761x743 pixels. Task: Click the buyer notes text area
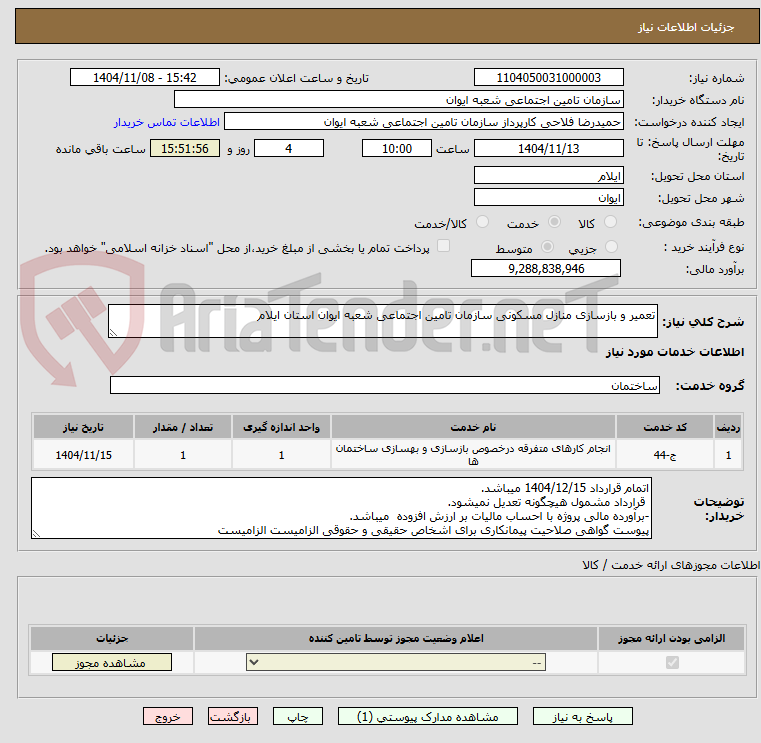(x=341, y=508)
